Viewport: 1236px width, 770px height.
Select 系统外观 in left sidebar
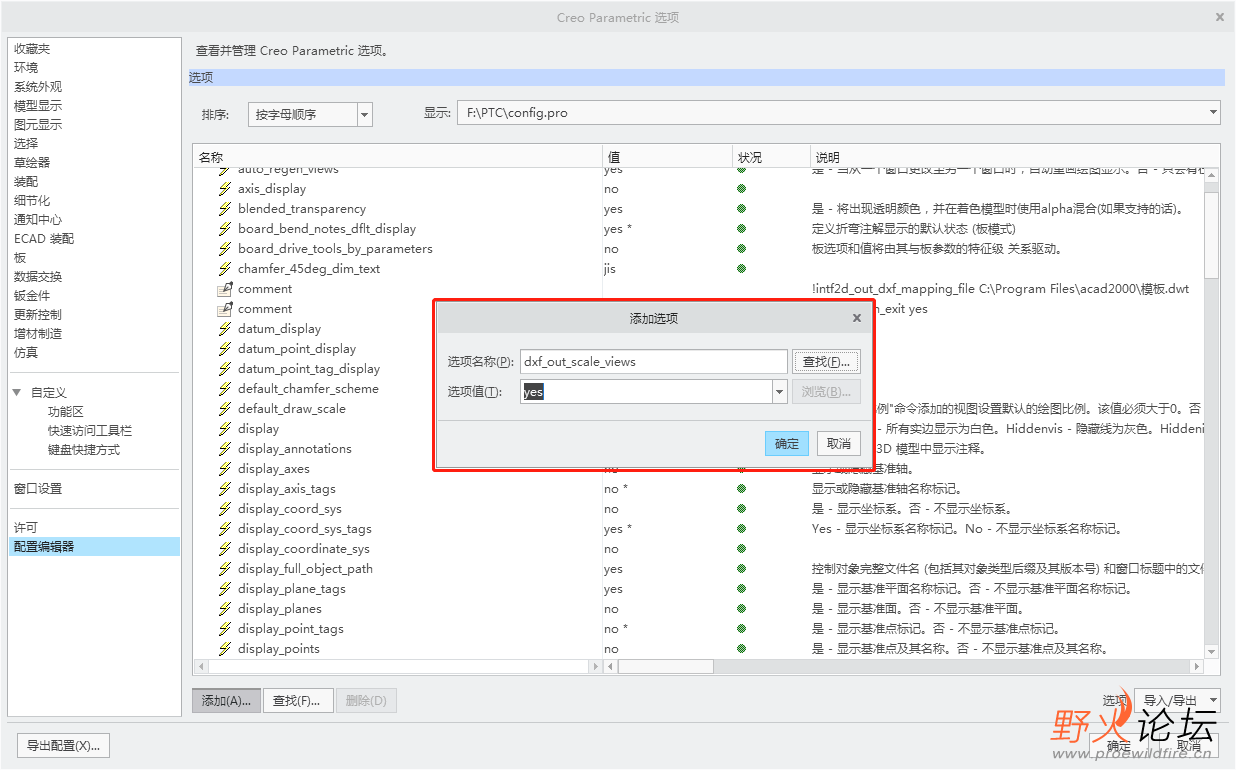(x=38, y=87)
